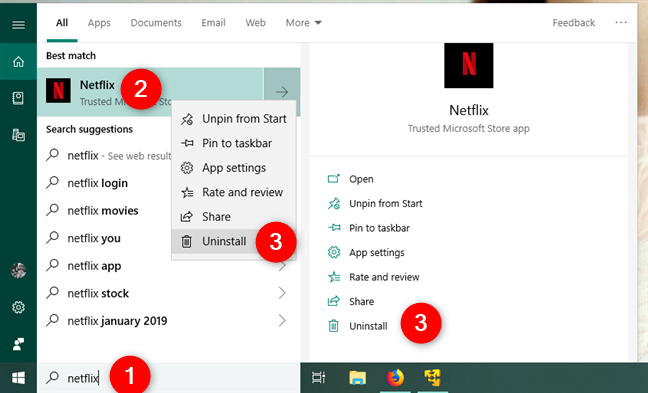The width and height of the screenshot is (648, 393).
Task: Open Firefox from the taskbar
Action: coord(395,377)
